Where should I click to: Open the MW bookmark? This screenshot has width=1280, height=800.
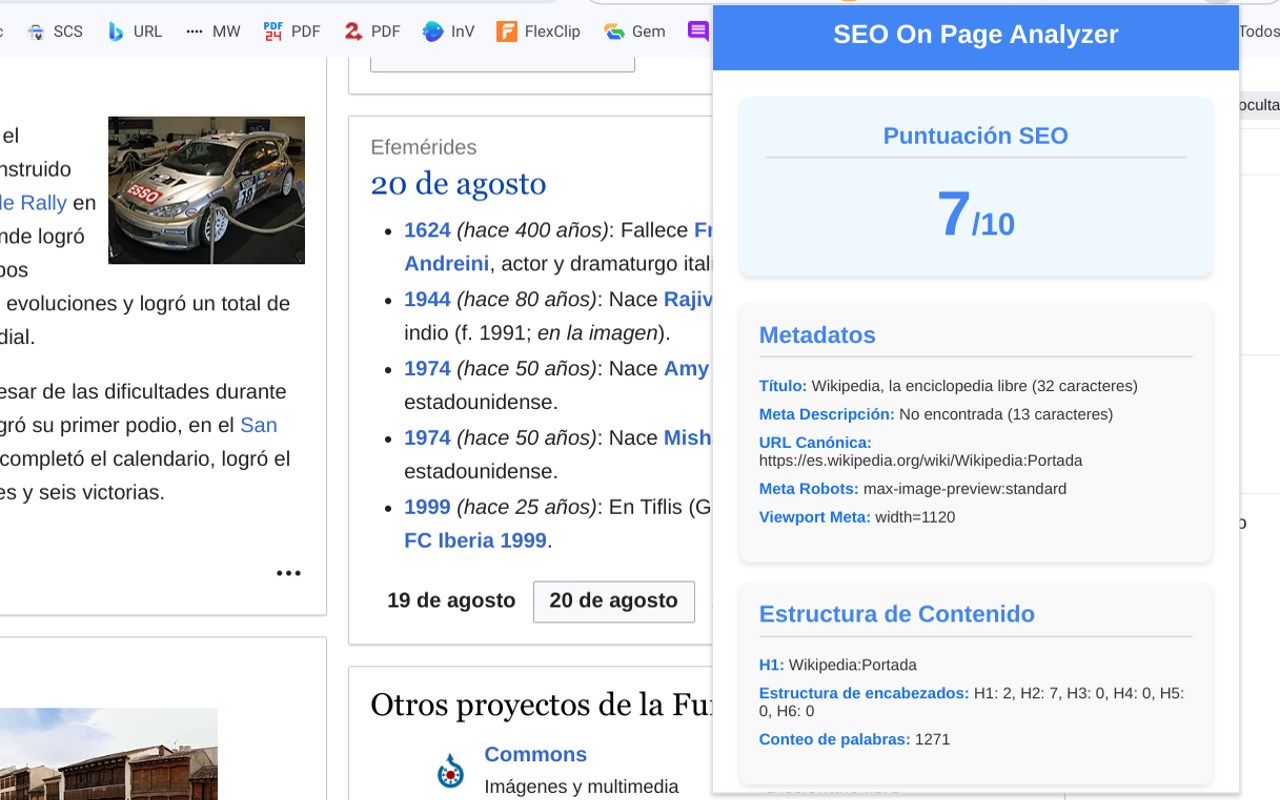click(213, 31)
